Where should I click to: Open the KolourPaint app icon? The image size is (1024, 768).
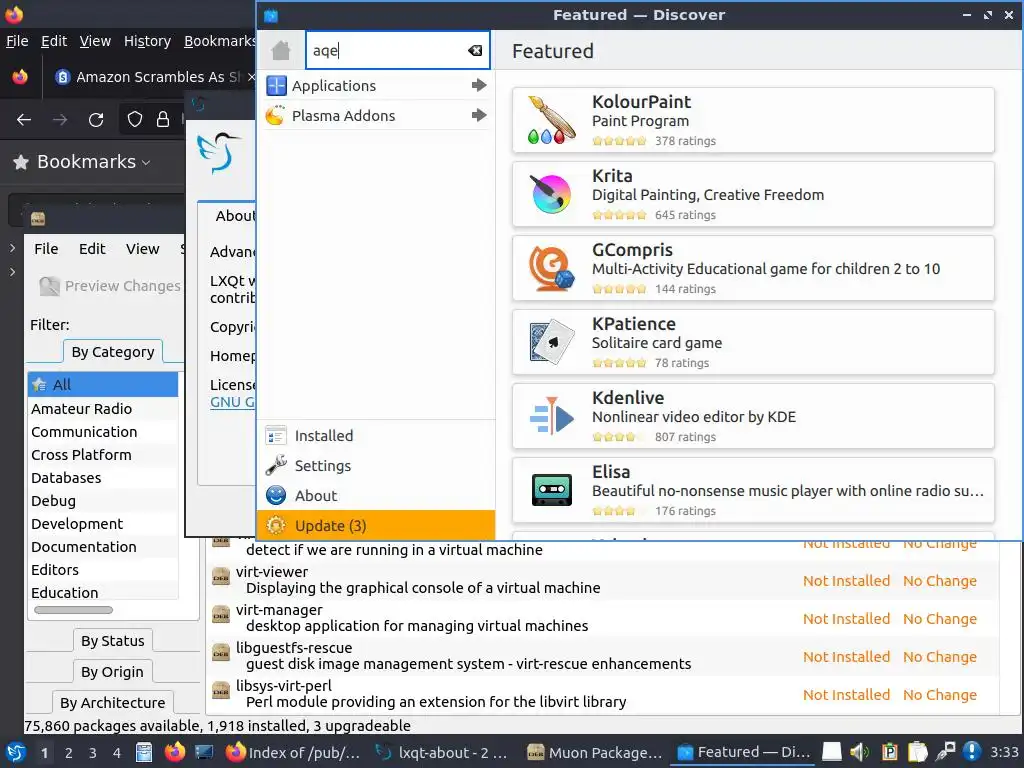[x=552, y=120]
